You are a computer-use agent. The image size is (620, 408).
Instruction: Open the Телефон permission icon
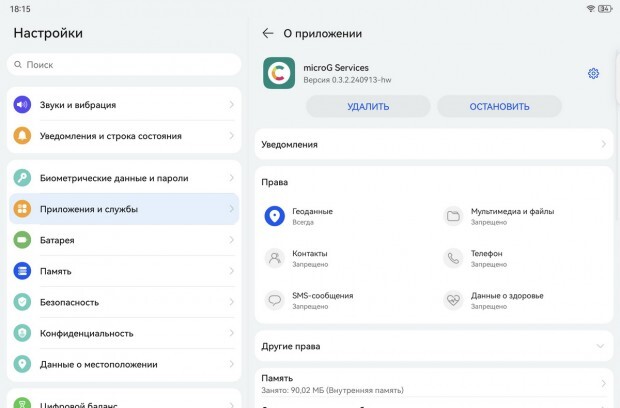pyautogui.click(x=453, y=258)
